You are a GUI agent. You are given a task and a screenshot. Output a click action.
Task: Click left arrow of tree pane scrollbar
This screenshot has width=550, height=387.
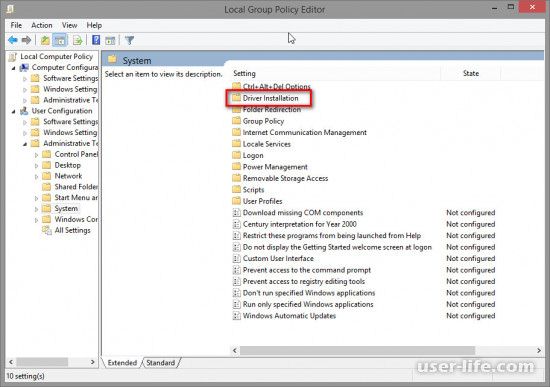11,362
